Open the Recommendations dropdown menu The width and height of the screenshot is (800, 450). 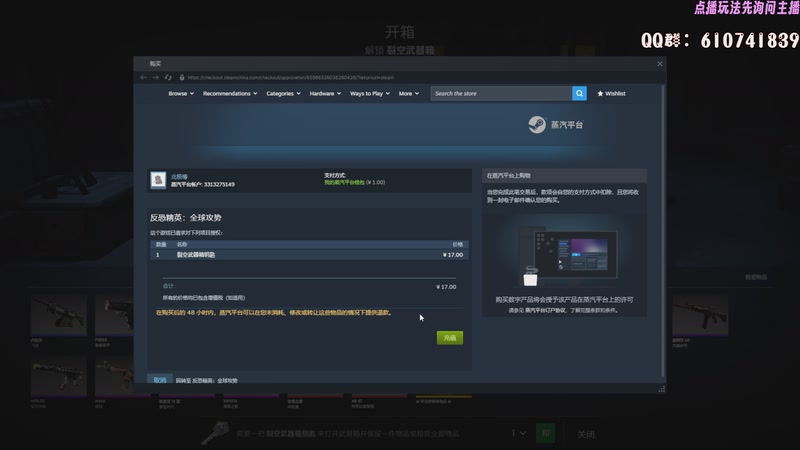click(x=230, y=93)
